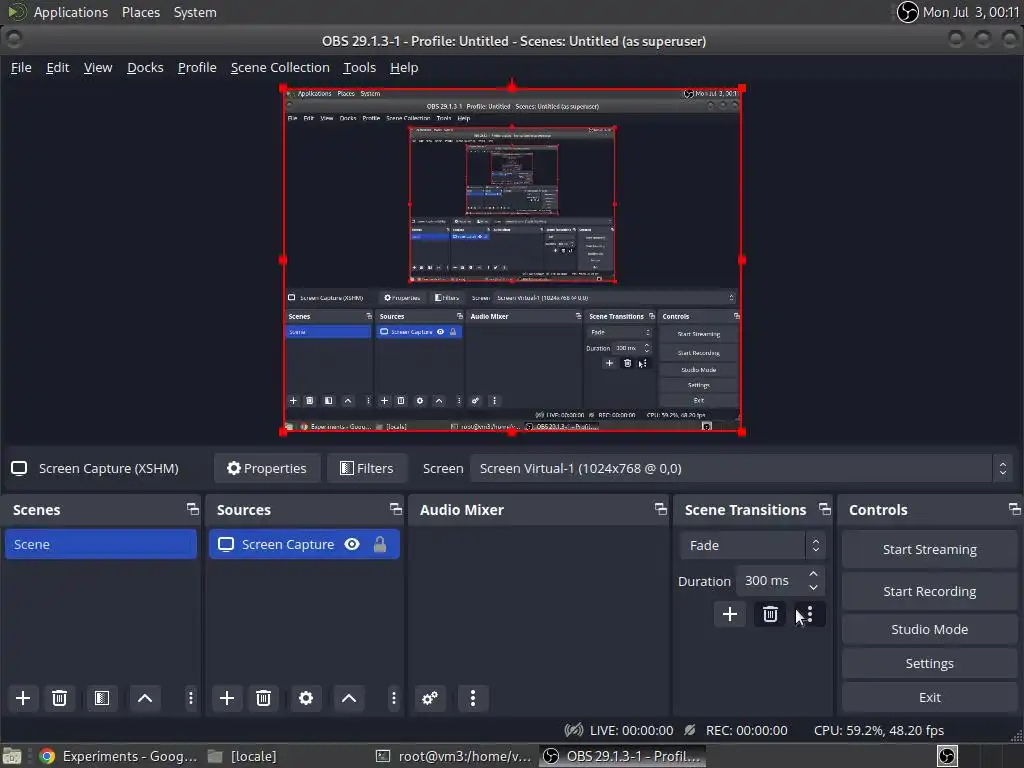
Task: Click the LIVE: 00:00:00 status text
Action: click(631, 730)
